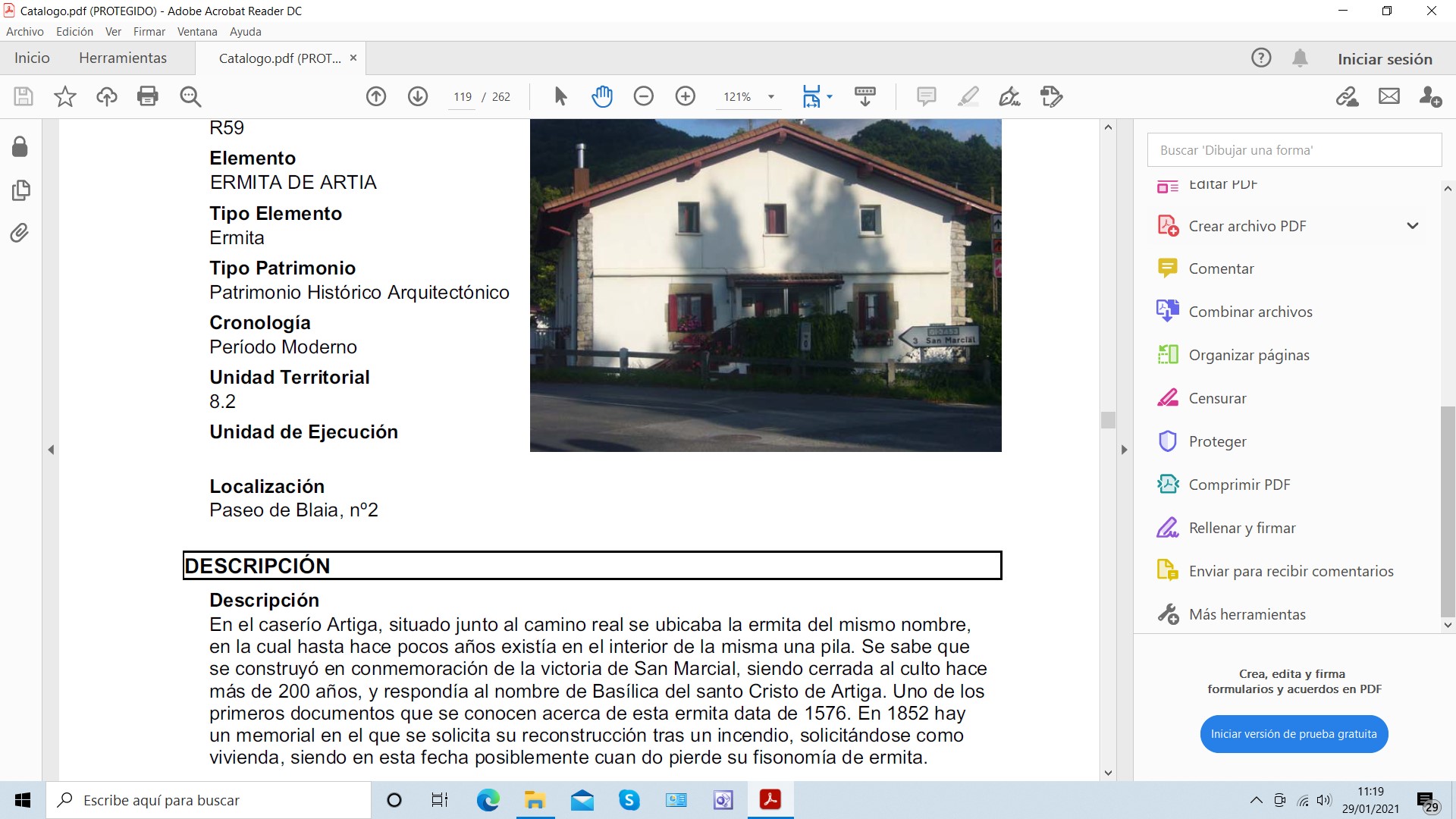The width and height of the screenshot is (1456, 819).
Task: Click the tools pane scrollbar thumb
Action: tap(1448, 512)
